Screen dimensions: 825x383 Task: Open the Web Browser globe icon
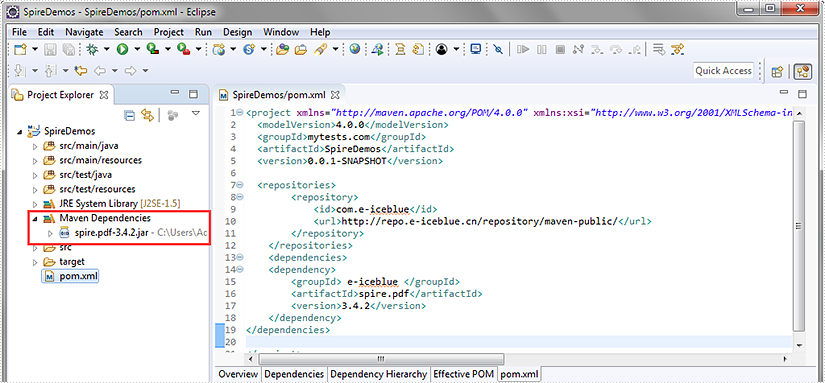[355, 49]
